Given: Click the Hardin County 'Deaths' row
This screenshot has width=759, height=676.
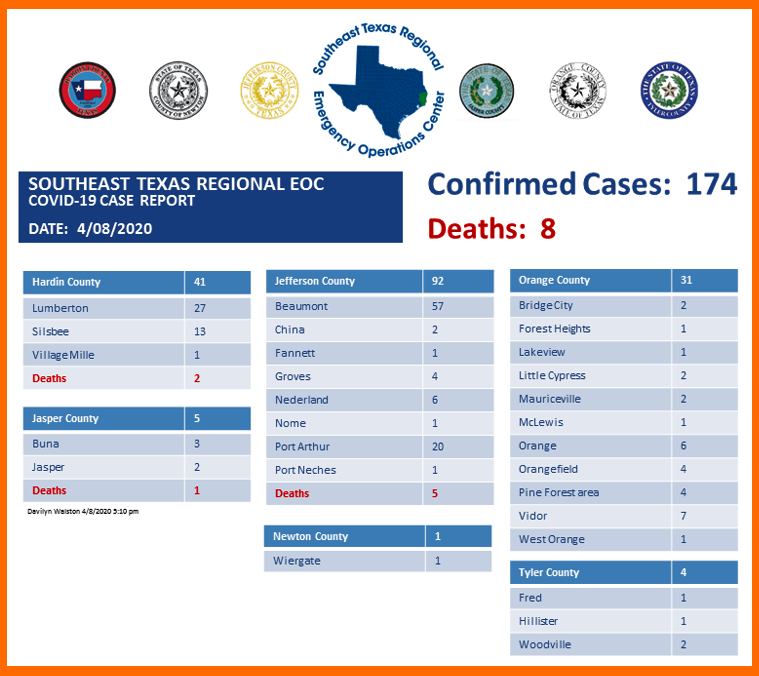Looking at the screenshot, I should tap(137, 378).
